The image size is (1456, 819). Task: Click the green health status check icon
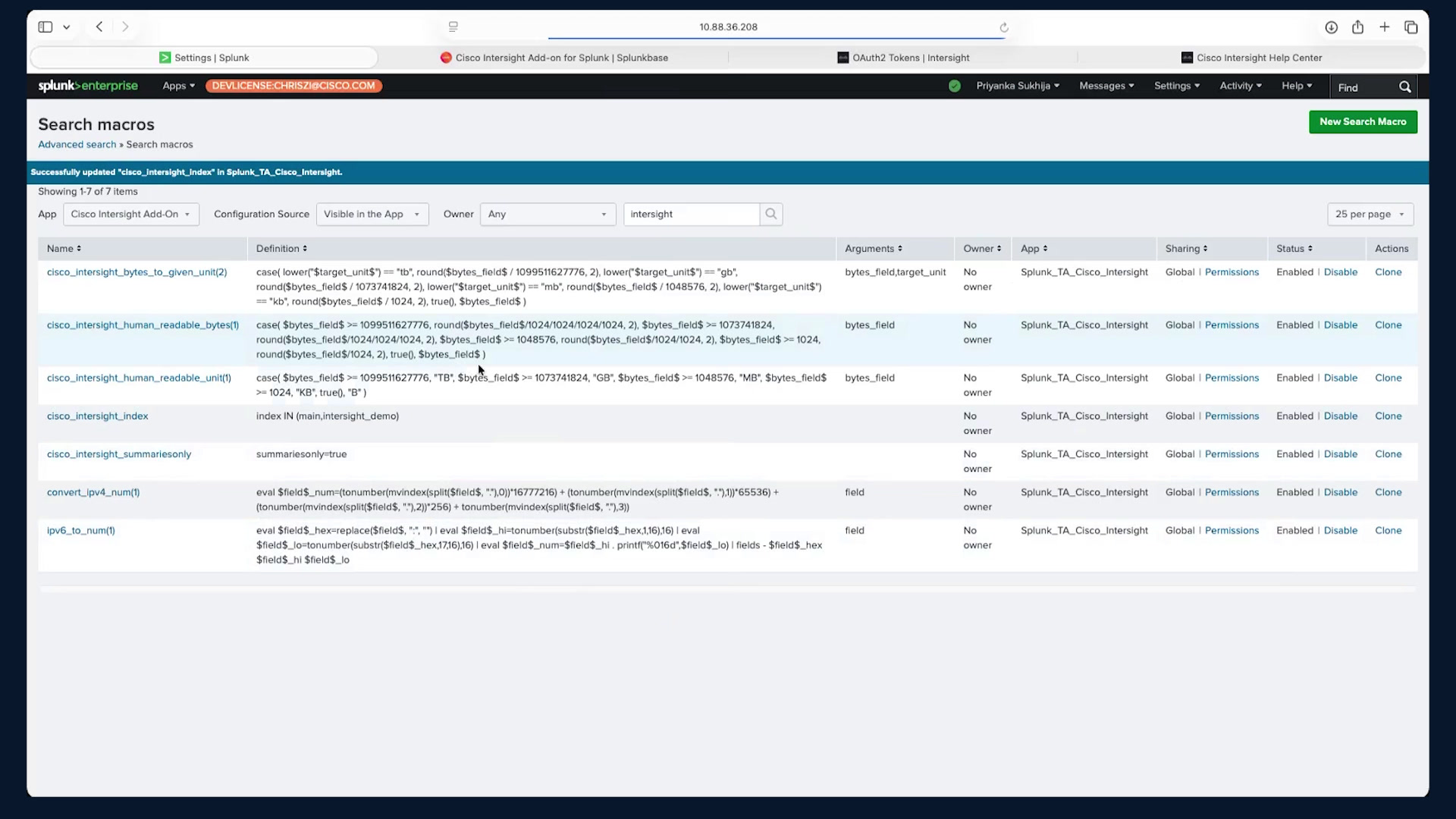(955, 86)
